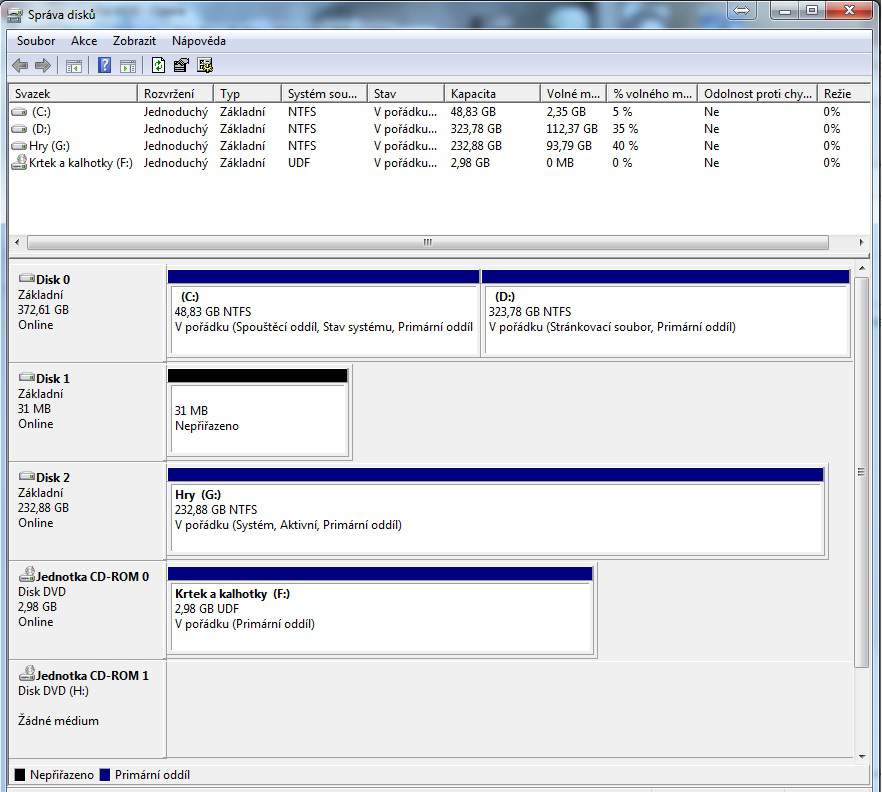Click the disk settings icon at toolbar end
The height and width of the screenshot is (792, 882).
(205, 66)
